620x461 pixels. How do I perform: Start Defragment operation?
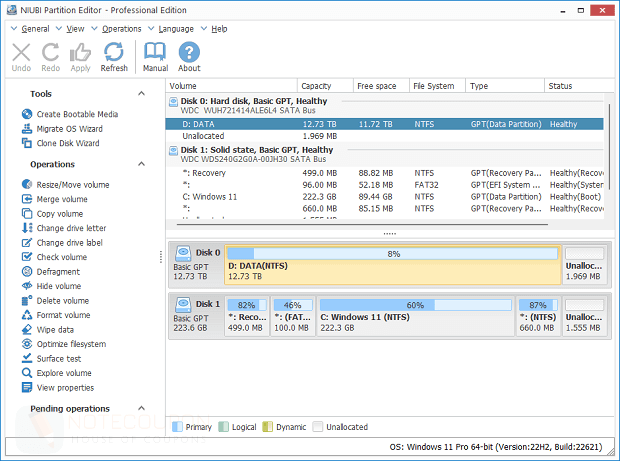pyautogui.click(x=51, y=272)
